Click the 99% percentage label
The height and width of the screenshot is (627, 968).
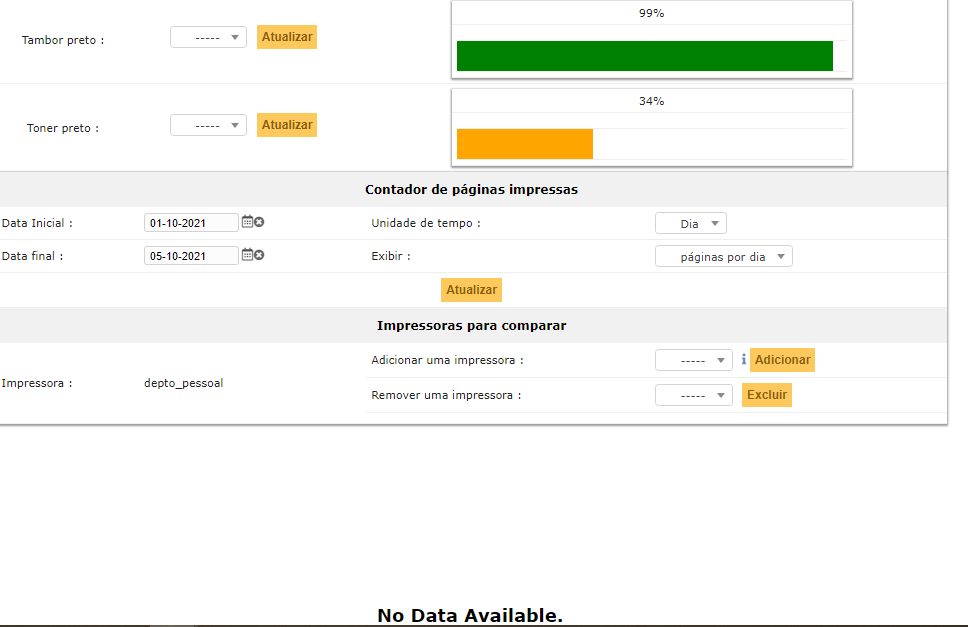651,13
